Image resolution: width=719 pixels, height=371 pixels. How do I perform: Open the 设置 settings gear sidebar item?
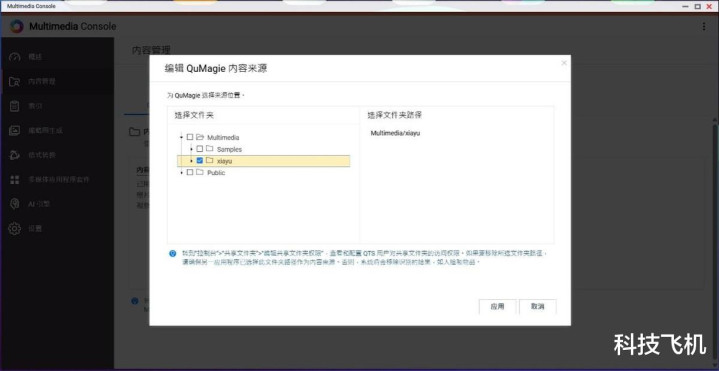[57, 228]
